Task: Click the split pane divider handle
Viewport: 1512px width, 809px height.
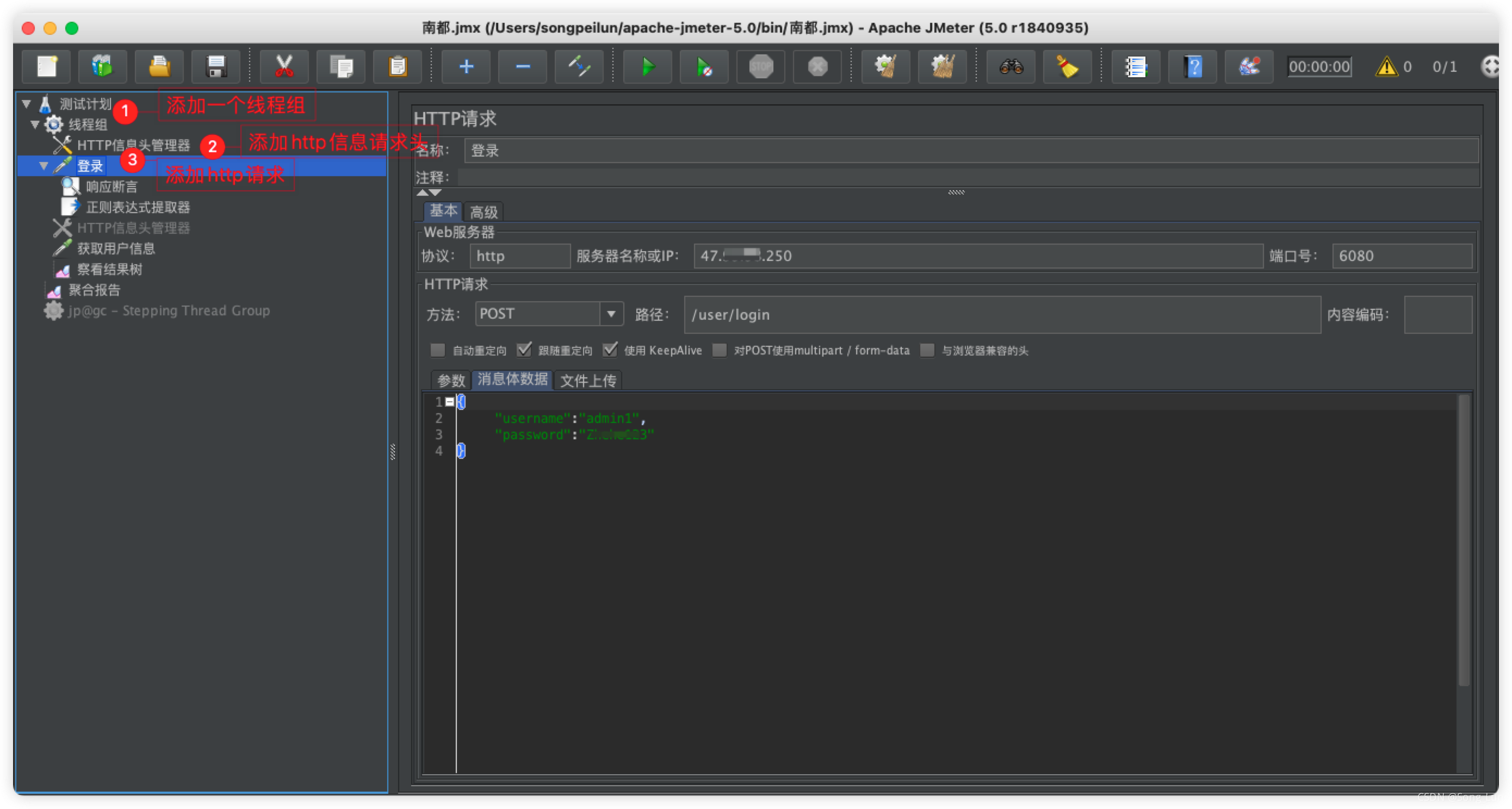Action: point(393,452)
